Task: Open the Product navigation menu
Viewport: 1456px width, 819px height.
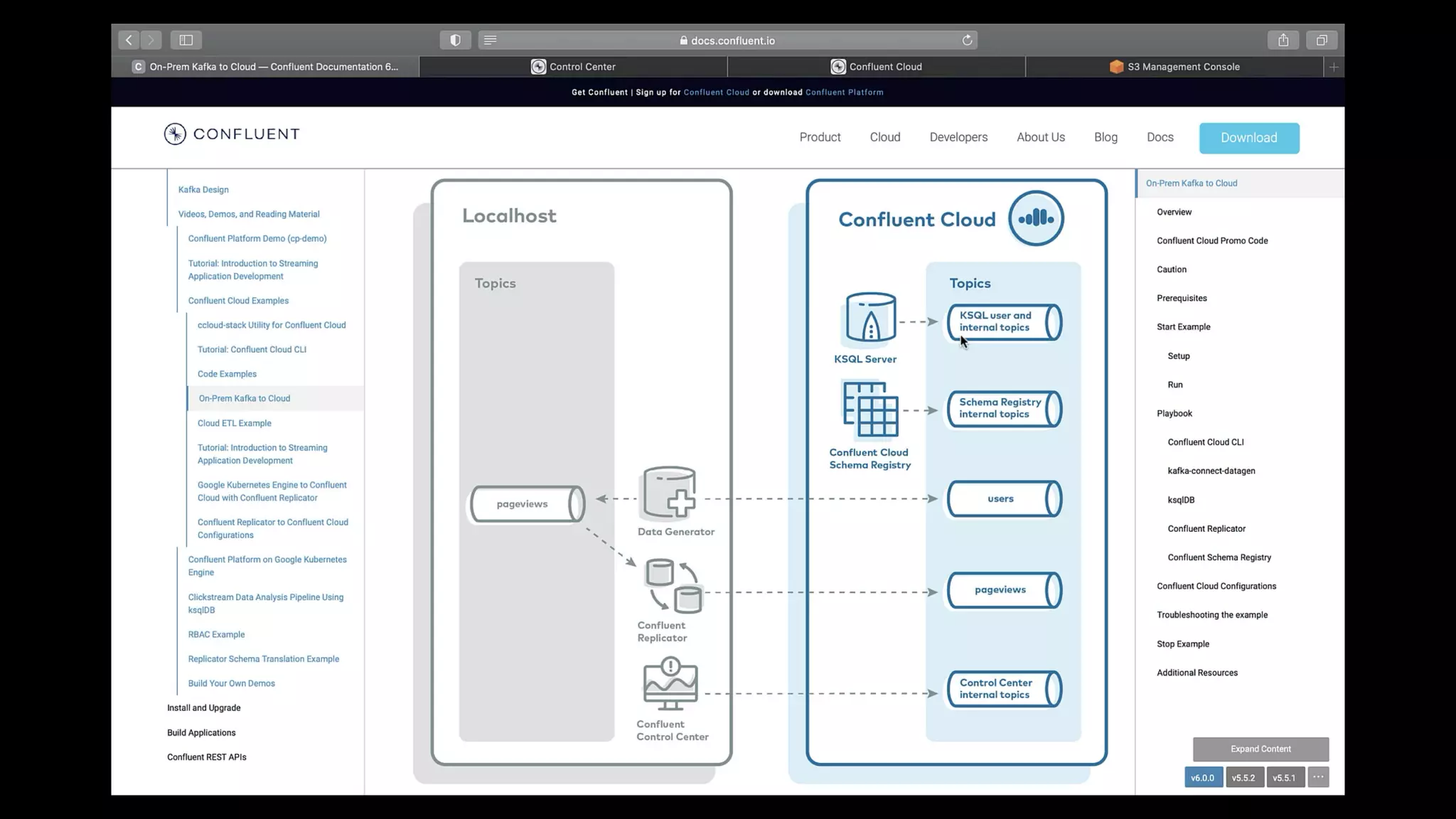Action: point(820,137)
